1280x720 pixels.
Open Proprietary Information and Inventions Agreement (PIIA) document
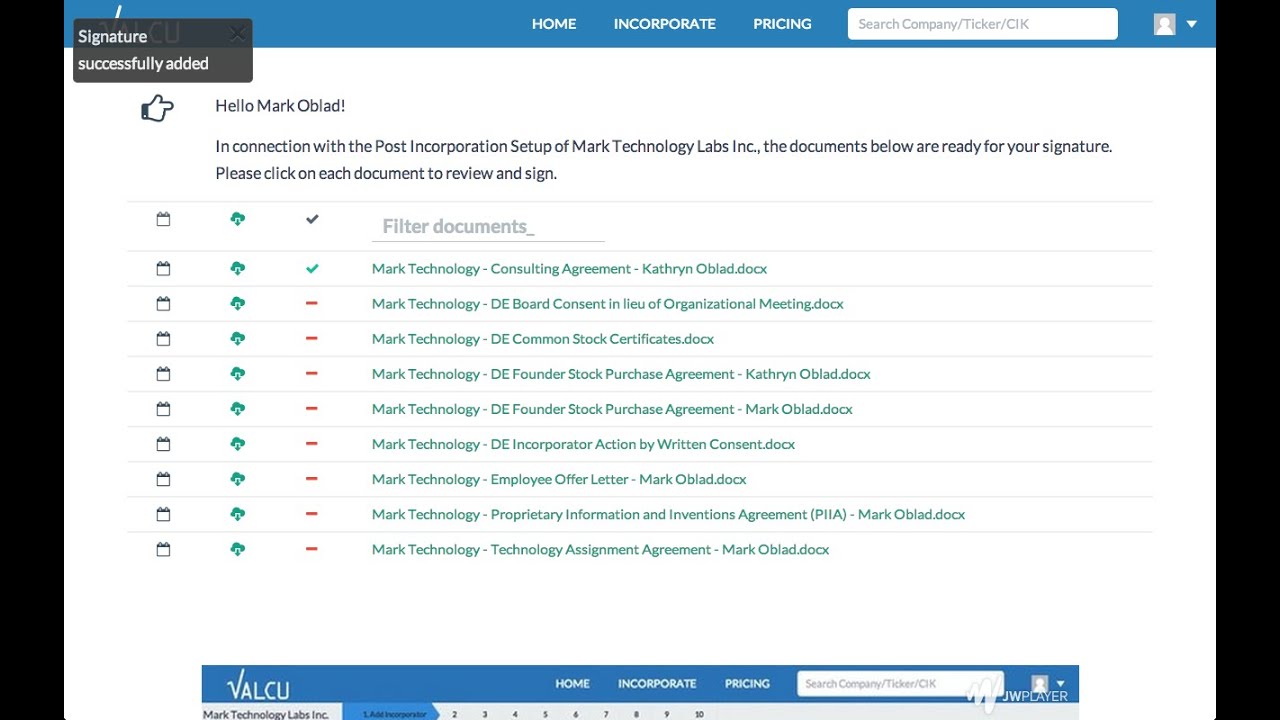coord(668,514)
